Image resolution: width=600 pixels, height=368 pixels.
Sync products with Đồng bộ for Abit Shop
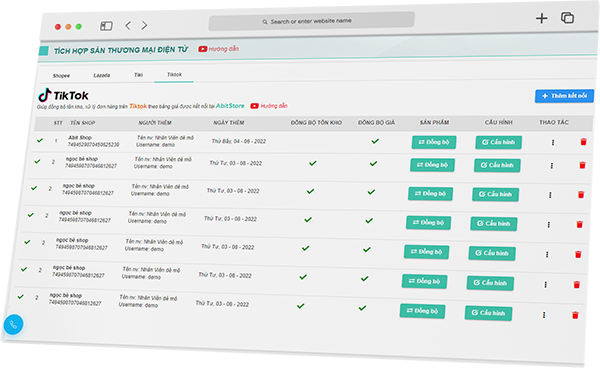click(x=434, y=142)
